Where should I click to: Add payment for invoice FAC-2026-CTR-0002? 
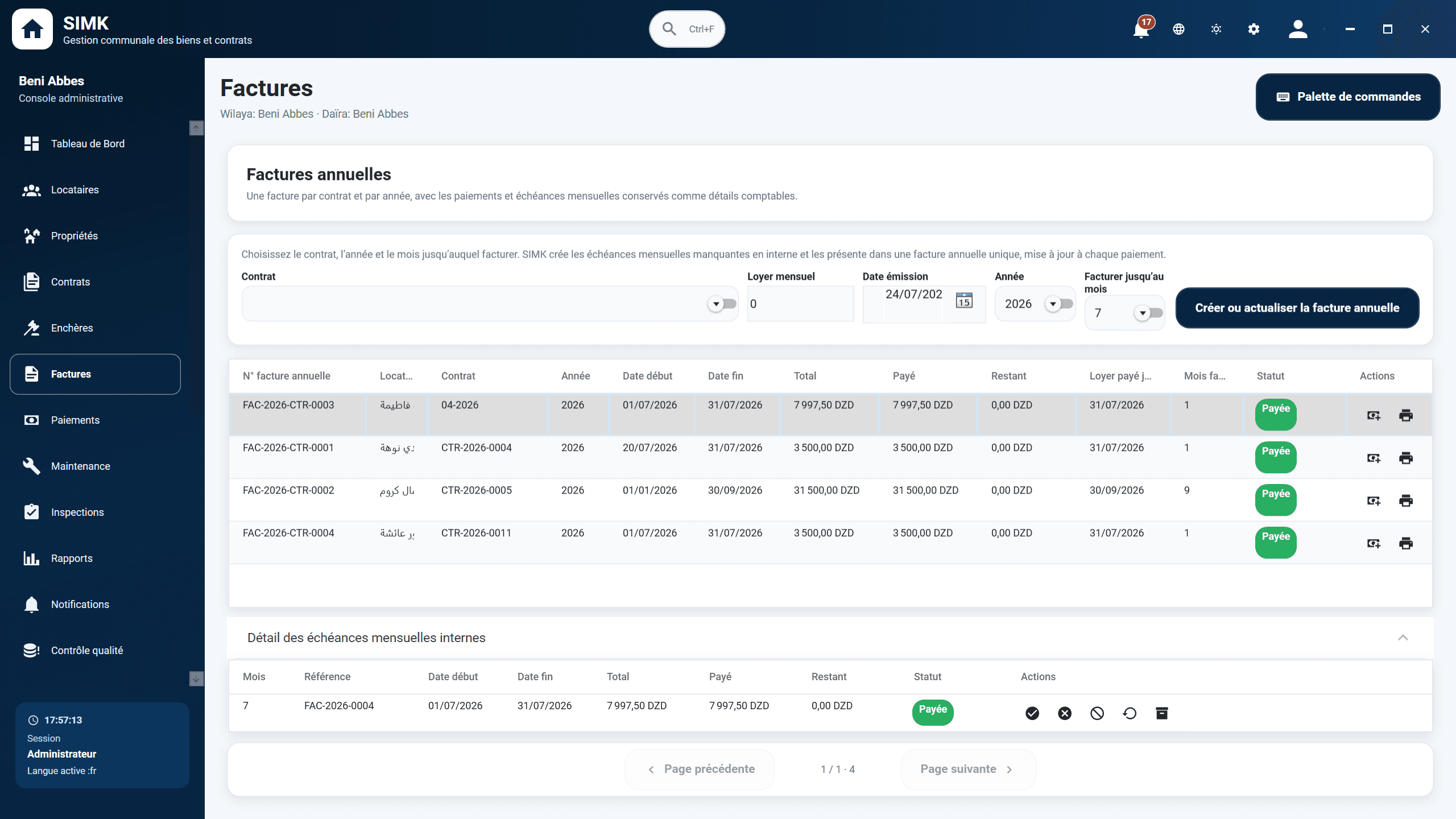1374,500
